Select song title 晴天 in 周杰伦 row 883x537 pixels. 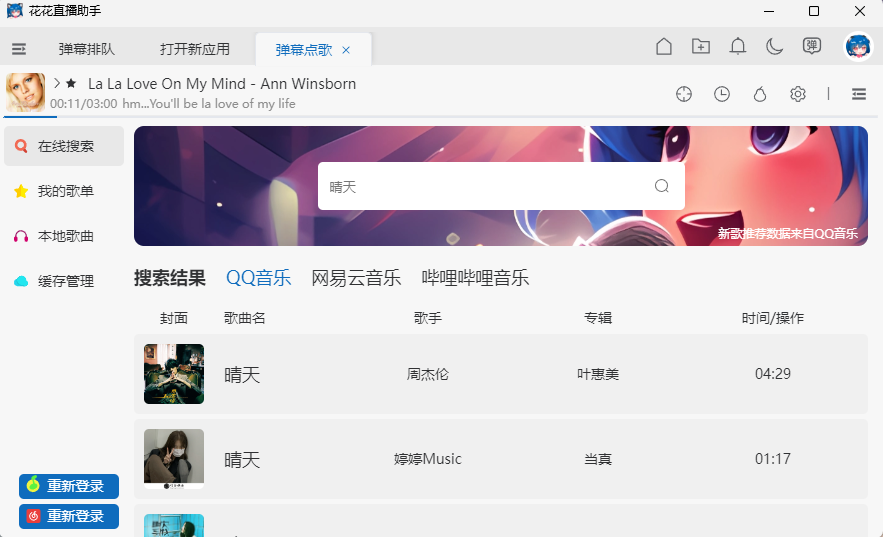(x=242, y=375)
